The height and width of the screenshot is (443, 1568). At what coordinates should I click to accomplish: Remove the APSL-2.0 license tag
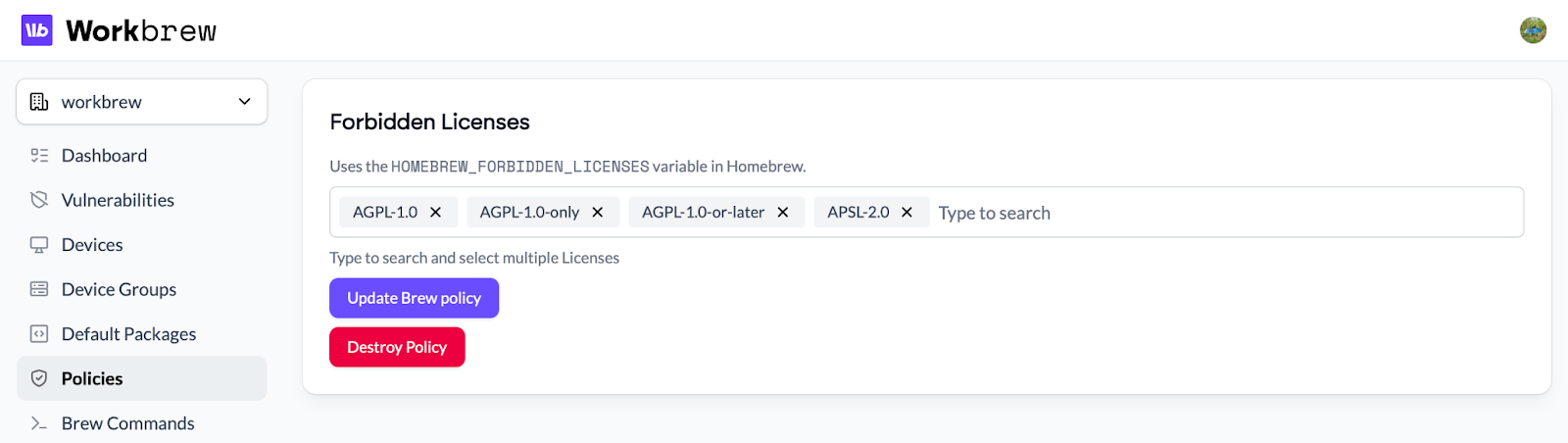click(x=907, y=213)
